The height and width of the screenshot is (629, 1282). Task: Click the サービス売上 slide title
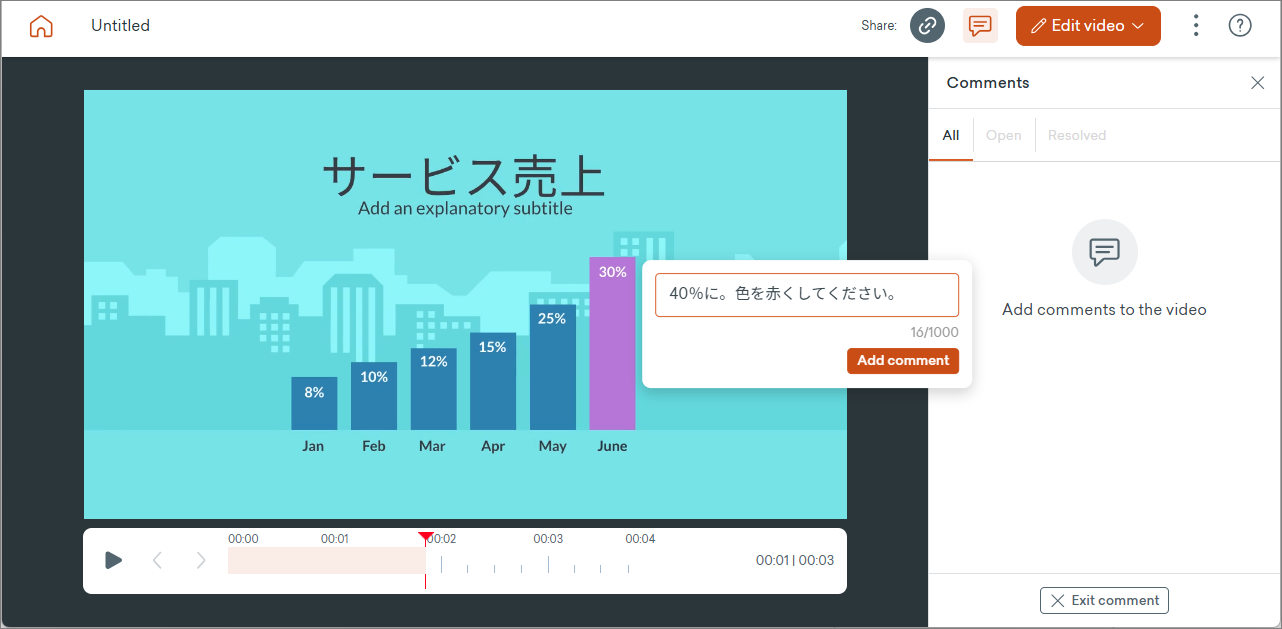464,176
